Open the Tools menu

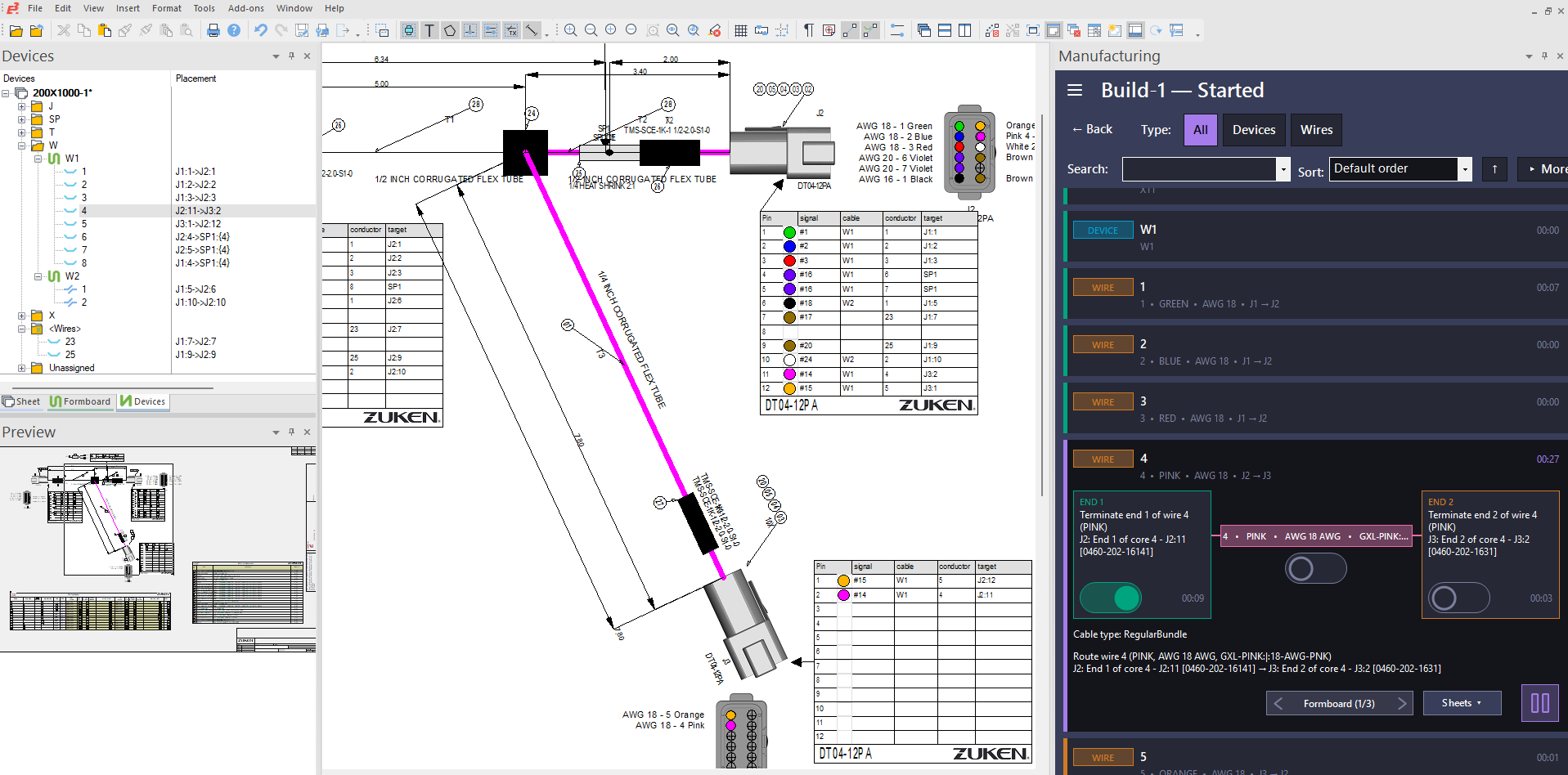pos(204,8)
